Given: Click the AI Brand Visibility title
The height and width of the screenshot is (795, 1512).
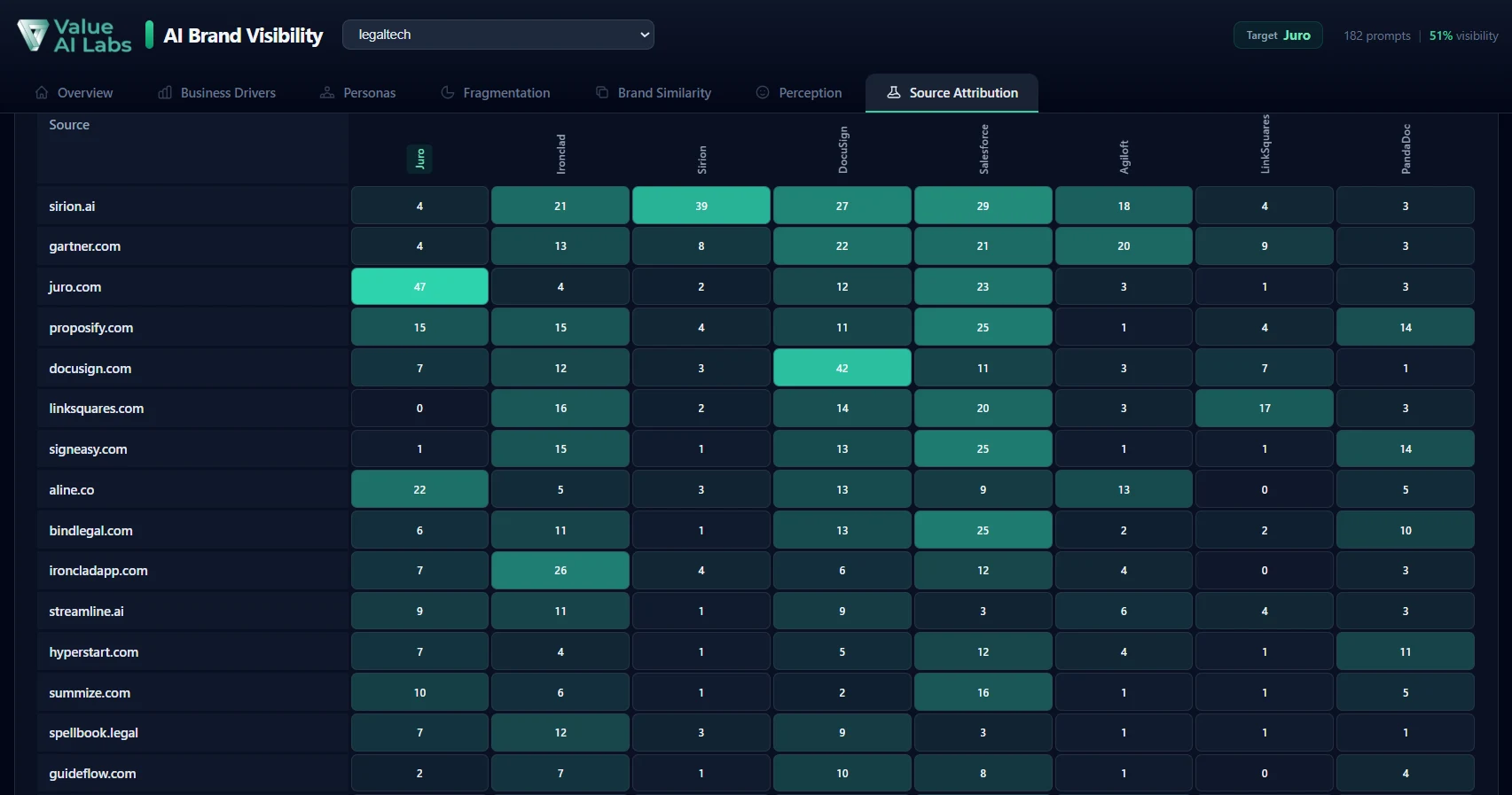Looking at the screenshot, I should [243, 35].
